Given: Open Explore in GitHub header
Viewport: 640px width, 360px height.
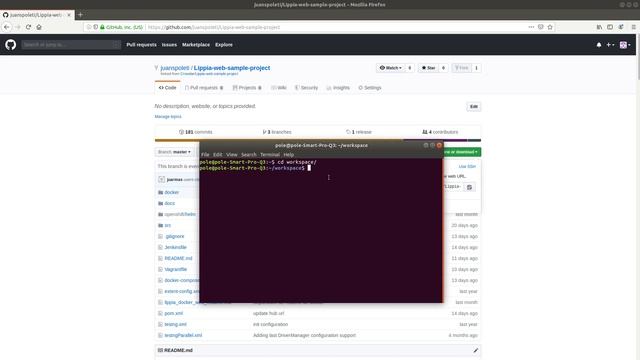Looking at the screenshot, I should [224, 45].
